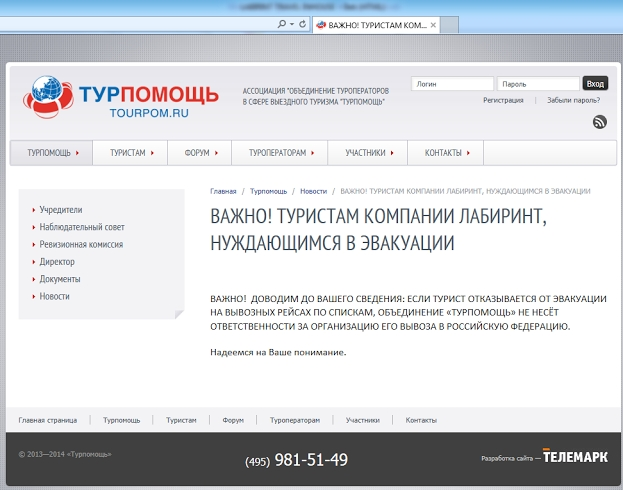Open the Ревизионная комиссия sidebar link
The height and width of the screenshot is (490, 623).
coord(81,244)
